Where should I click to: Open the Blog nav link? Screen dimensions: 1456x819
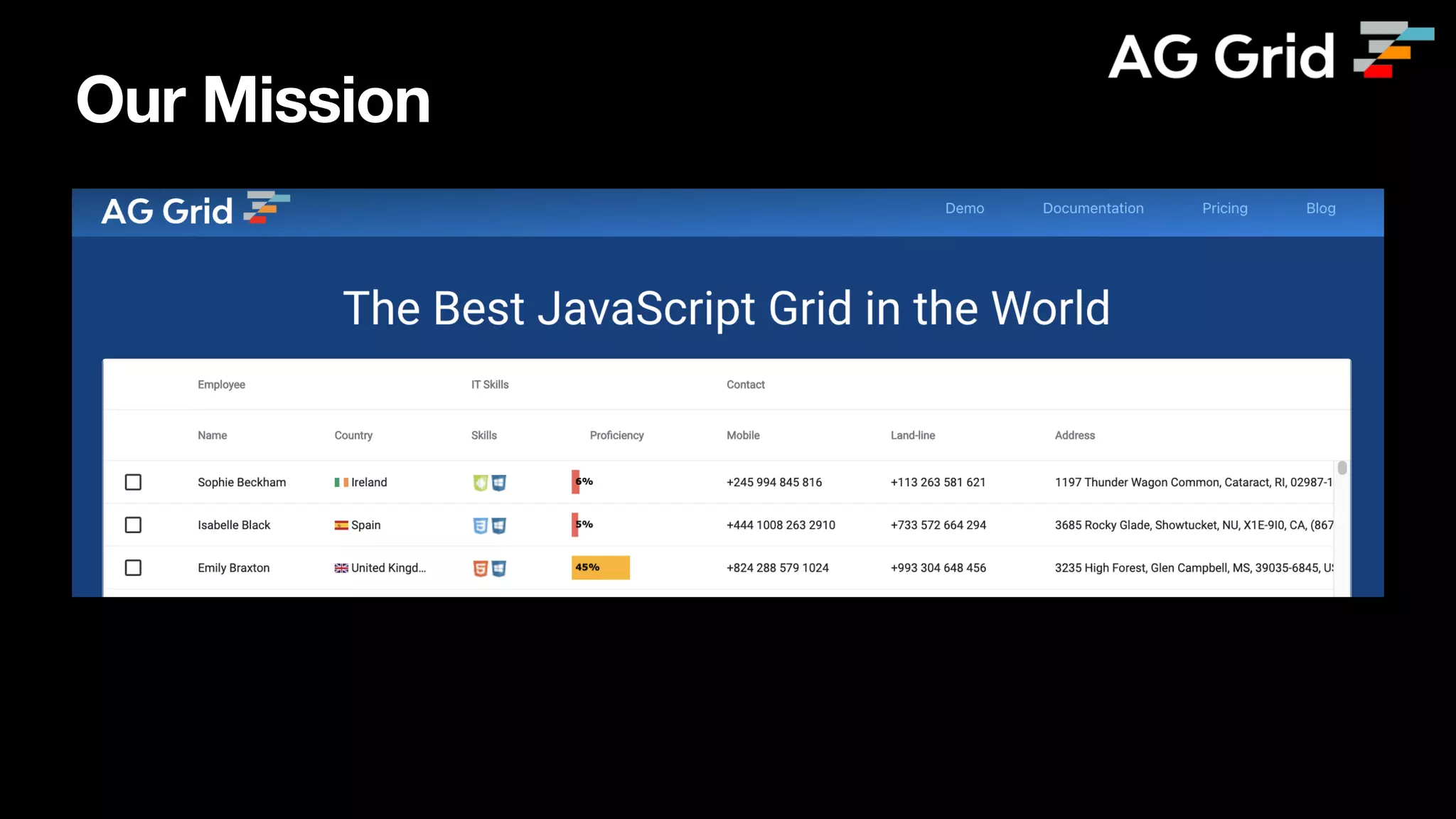click(x=1320, y=208)
